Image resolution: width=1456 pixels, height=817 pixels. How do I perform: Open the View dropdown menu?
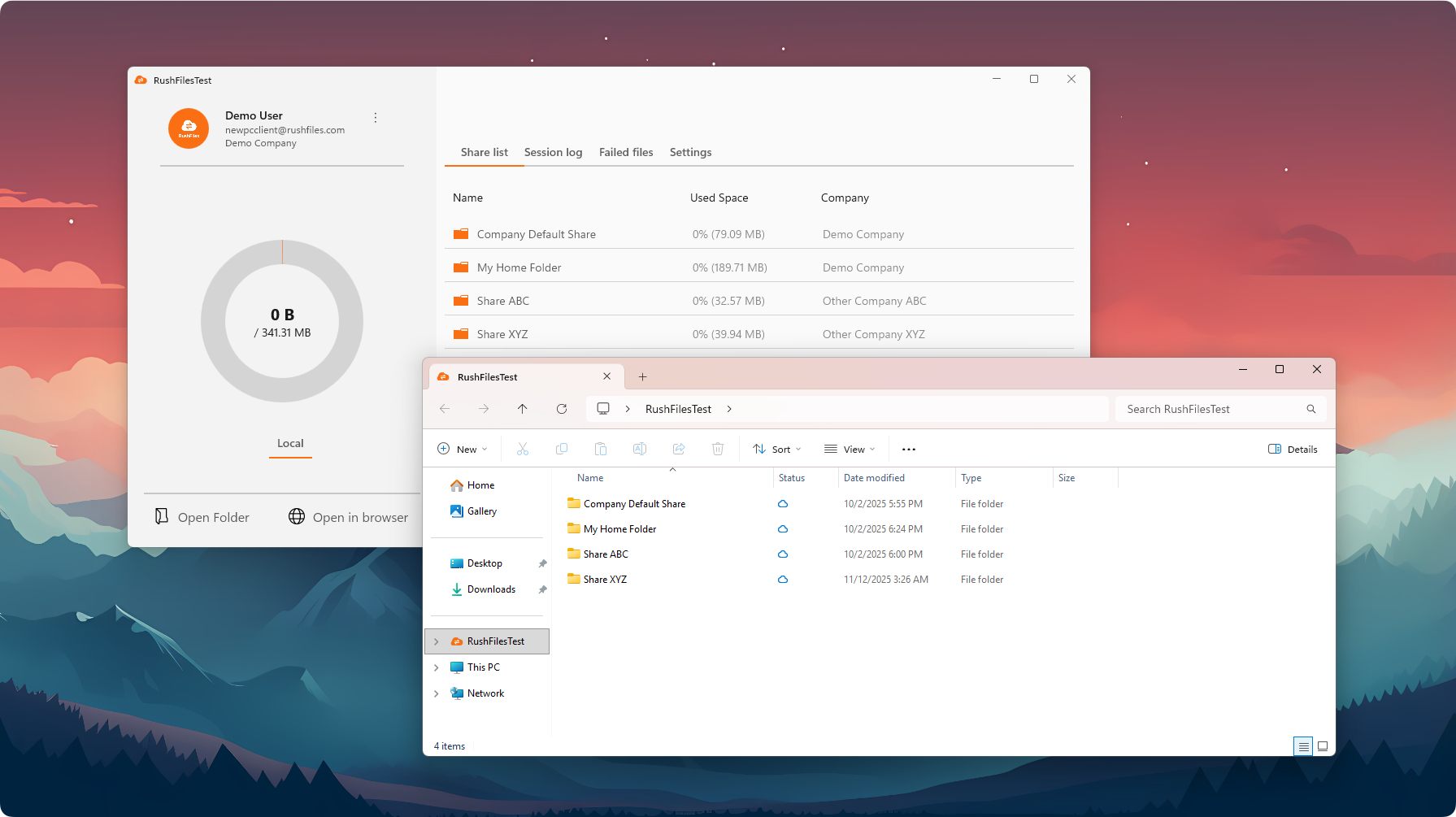(850, 450)
